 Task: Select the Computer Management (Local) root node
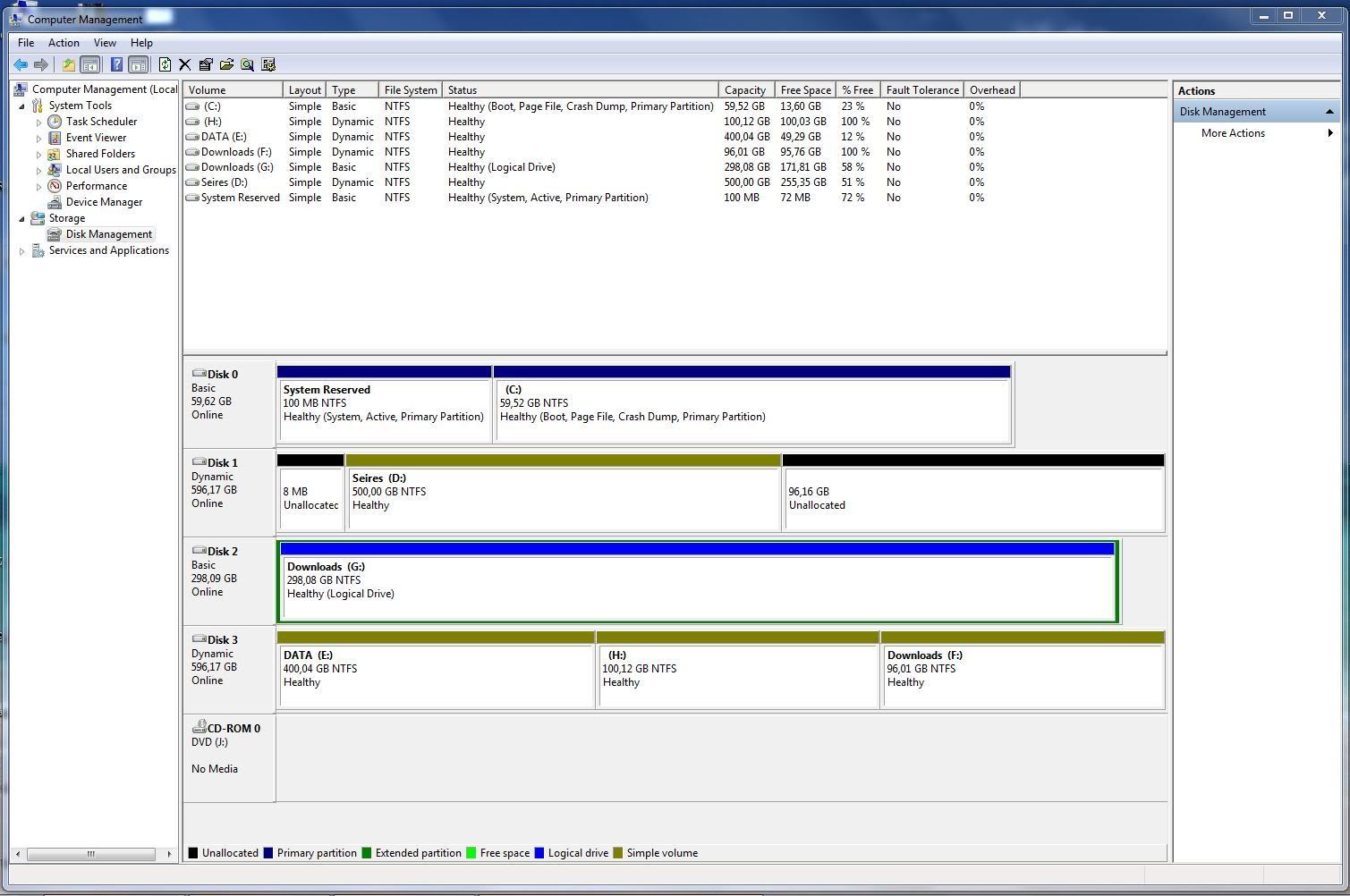click(105, 89)
